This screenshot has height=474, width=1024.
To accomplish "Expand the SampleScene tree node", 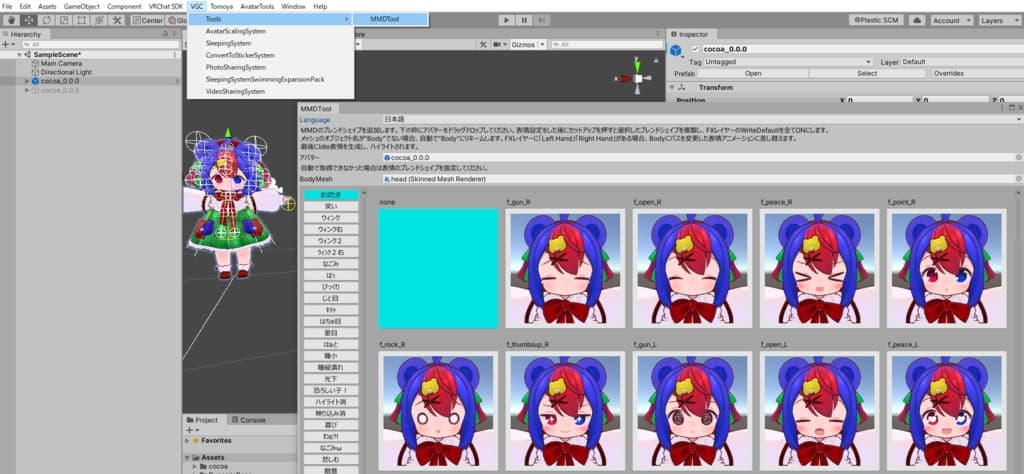I will coord(20,55).
